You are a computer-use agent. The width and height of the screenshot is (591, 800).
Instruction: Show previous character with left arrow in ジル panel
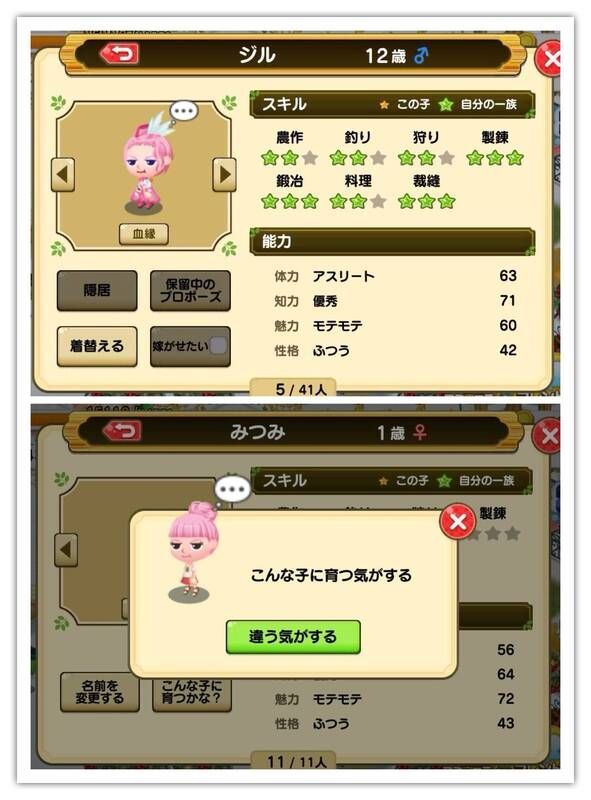[x=63, y=174]
